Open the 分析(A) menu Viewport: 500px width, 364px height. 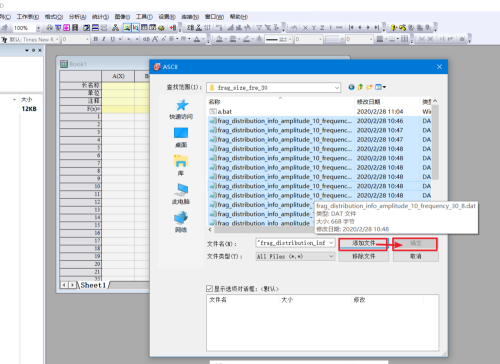point(77,17)
